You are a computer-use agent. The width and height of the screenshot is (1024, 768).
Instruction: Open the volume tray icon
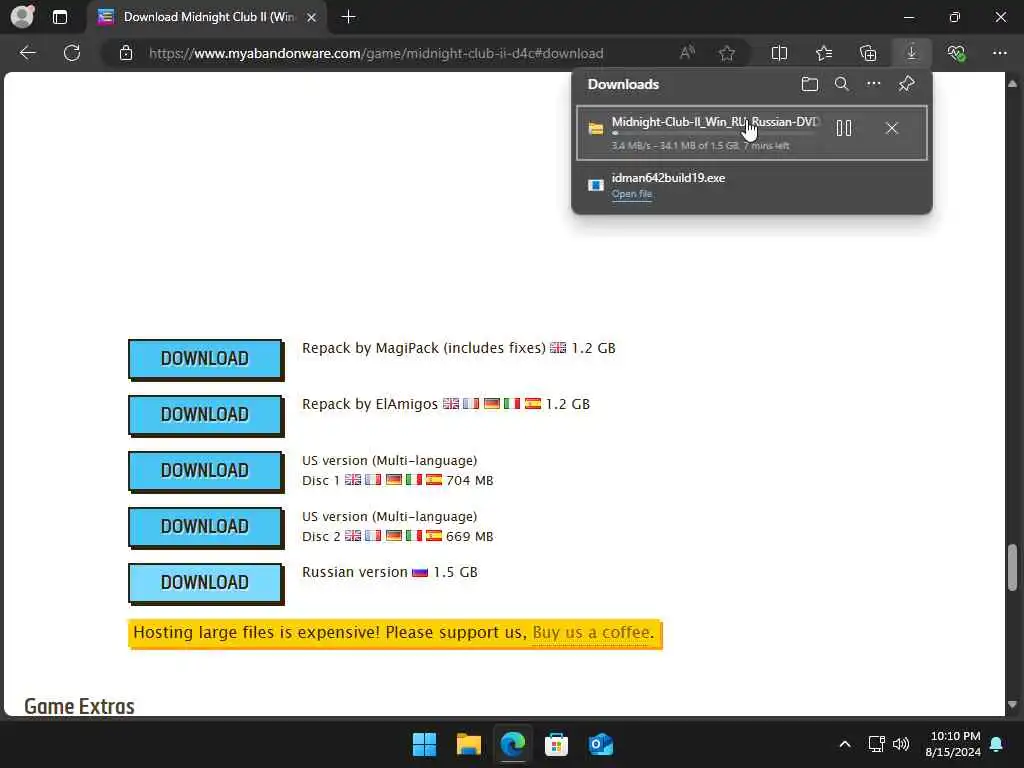(x=901, y=744)
